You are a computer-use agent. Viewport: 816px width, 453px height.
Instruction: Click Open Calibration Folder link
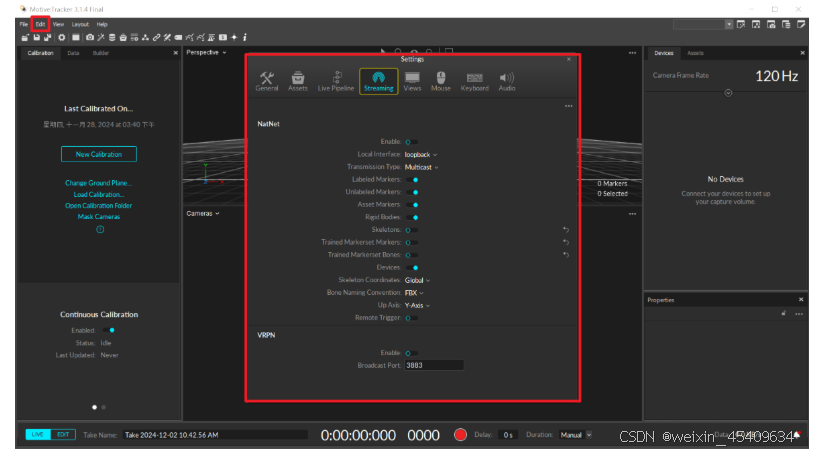pyautogui.click(x=98, y=206)
